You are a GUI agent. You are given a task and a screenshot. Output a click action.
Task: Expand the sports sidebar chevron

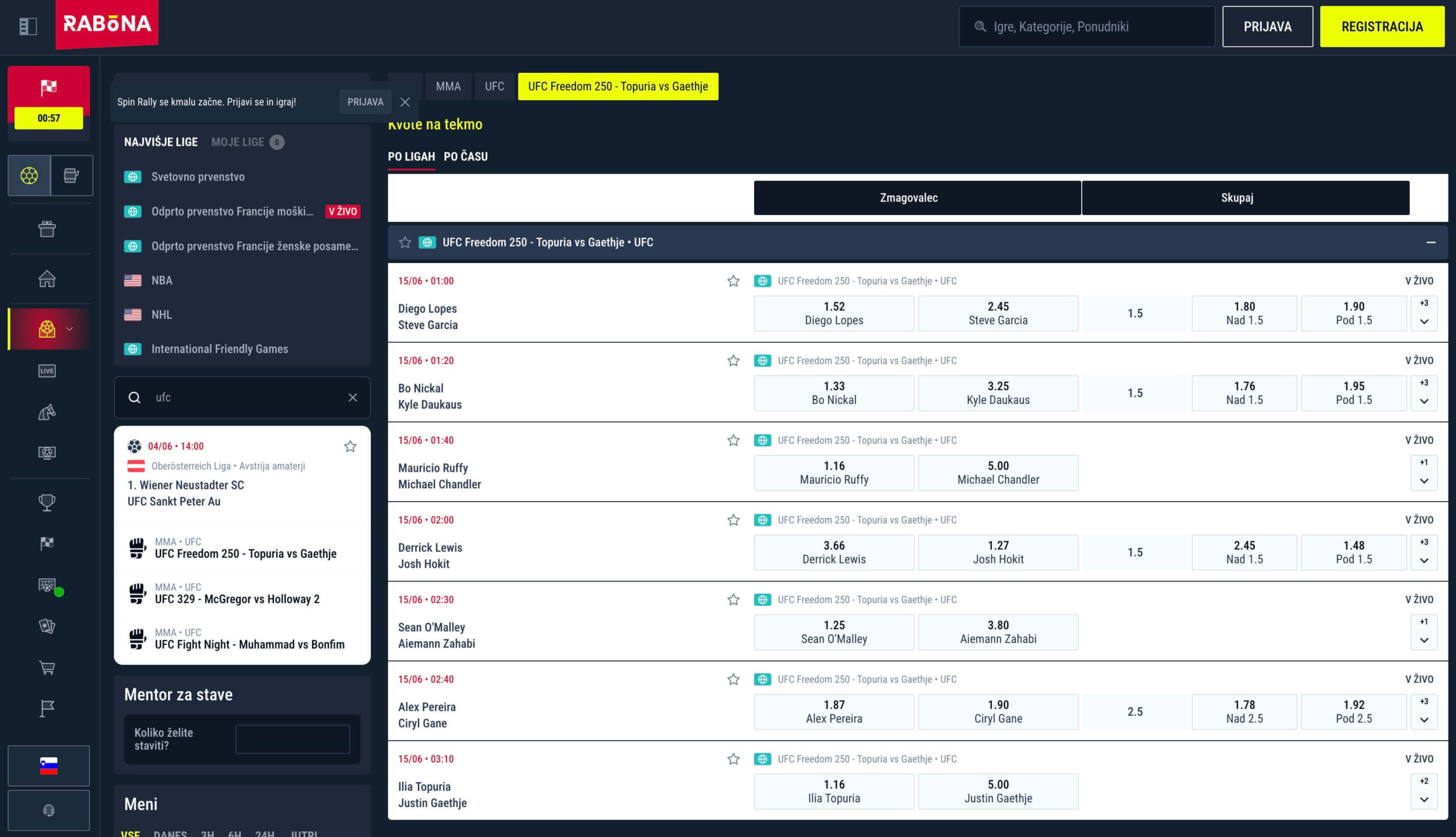click(x=69, y=329)
